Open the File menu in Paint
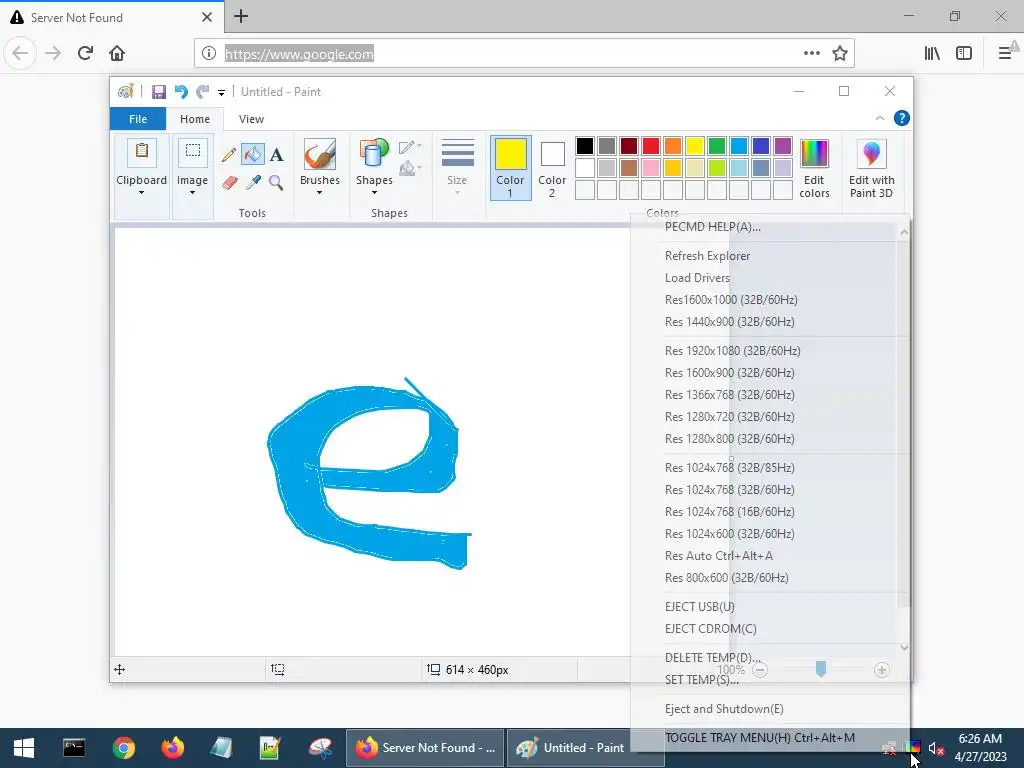This screenshot has width=1024, height=768. [138, 119]
